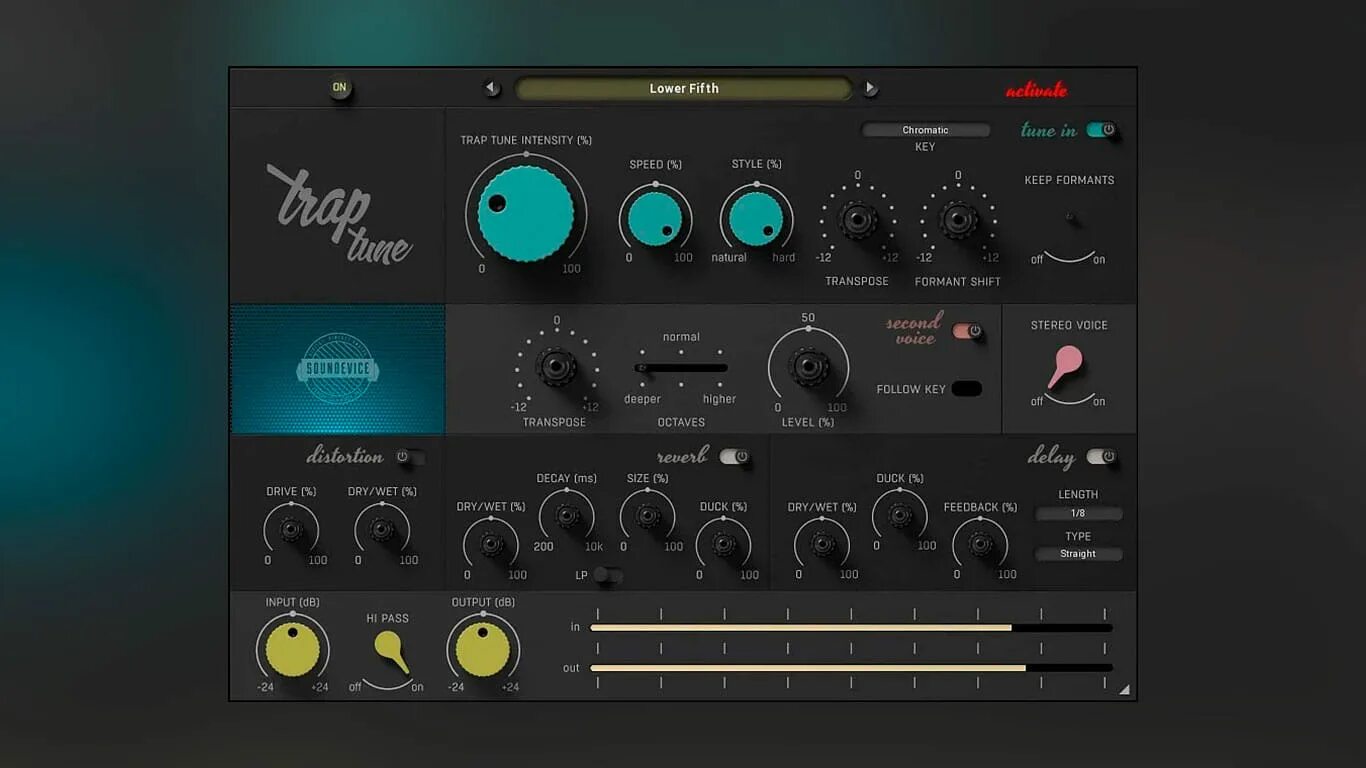Click the top-row Transpose knob
1366x768 pixels.
857,220
